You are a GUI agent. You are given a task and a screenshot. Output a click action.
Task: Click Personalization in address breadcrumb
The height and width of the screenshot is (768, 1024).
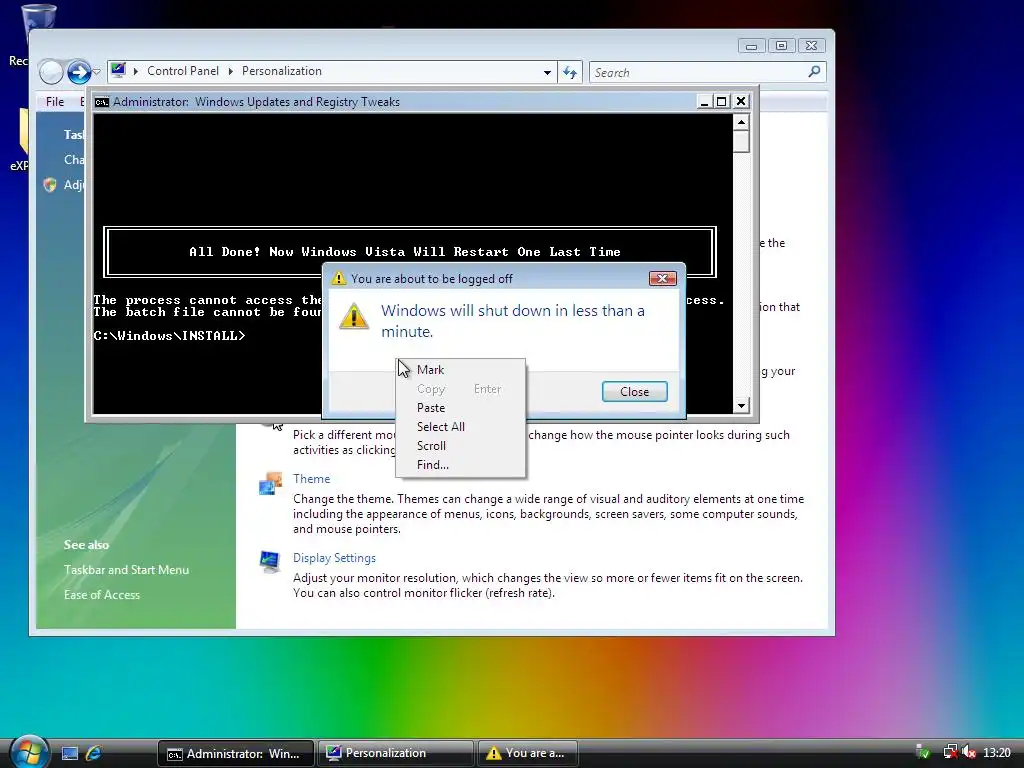(281, 71)
